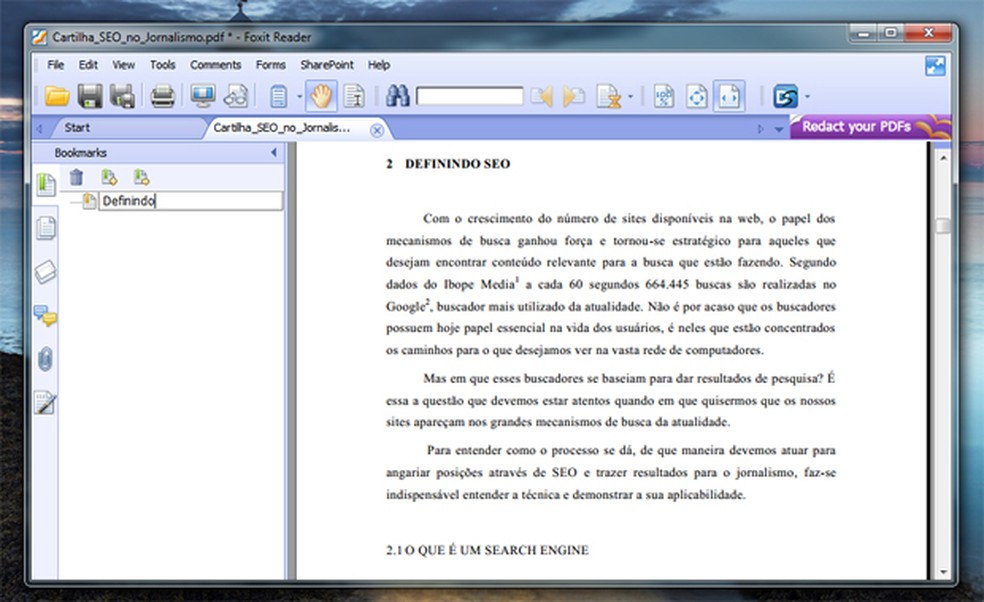Open the Attachments panel paperclip icon
Image resolution: width=984 pixels, height=602 pixels.
[45, 360]
